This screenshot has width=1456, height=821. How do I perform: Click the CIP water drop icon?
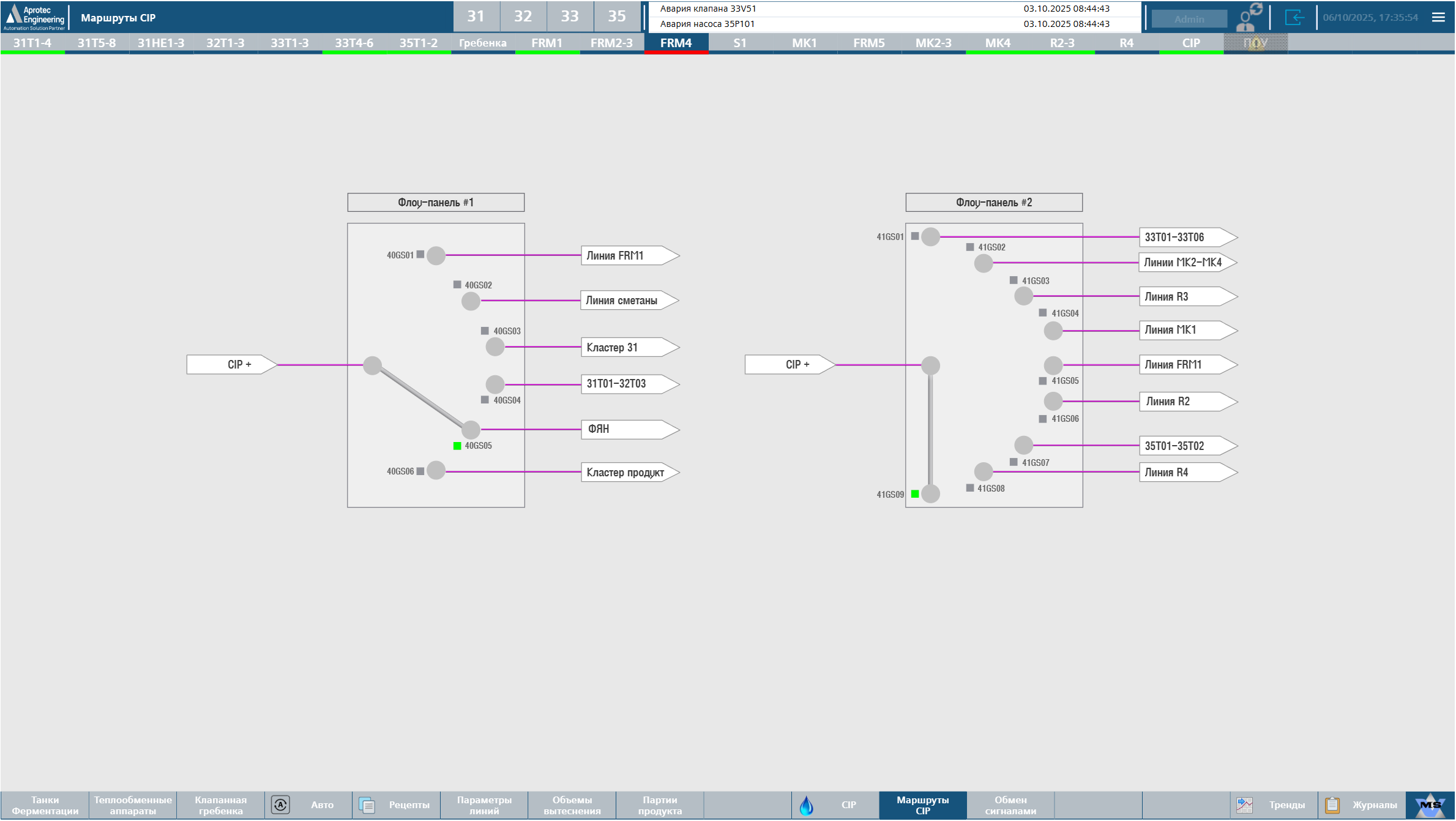tap(807, 805)
